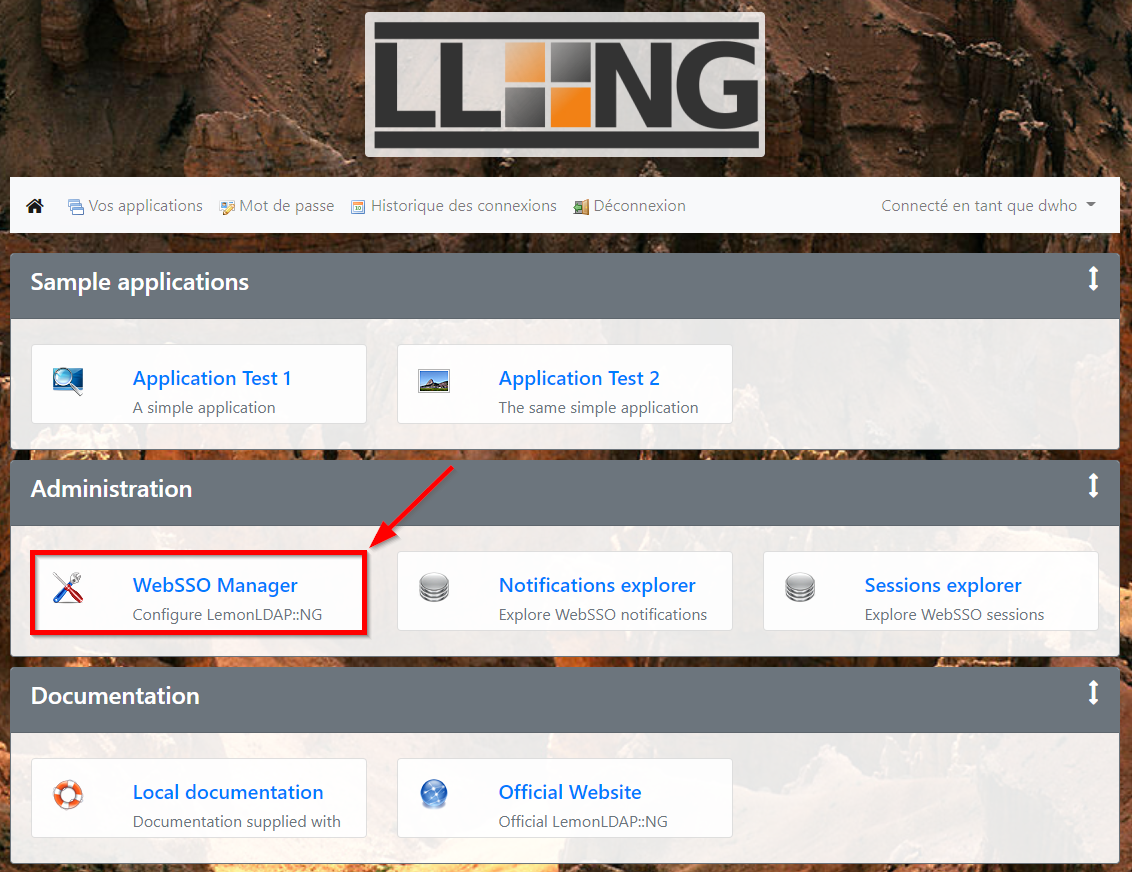Image resolution: width=1132 pixels, height=872 pixels.
Task: Click 'A simple application' description text
Action: pyautogui.click(x=204, y=408)
